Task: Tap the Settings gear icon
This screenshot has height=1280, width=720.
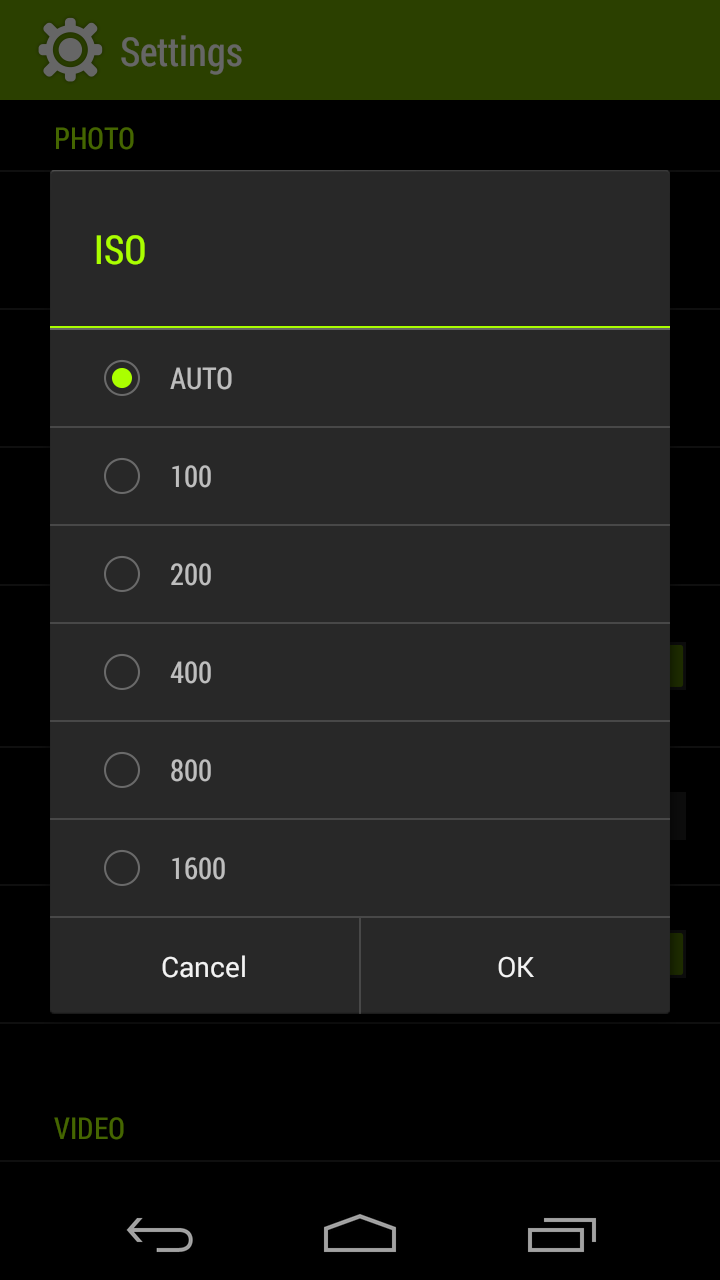Action: tap(69, 50)
